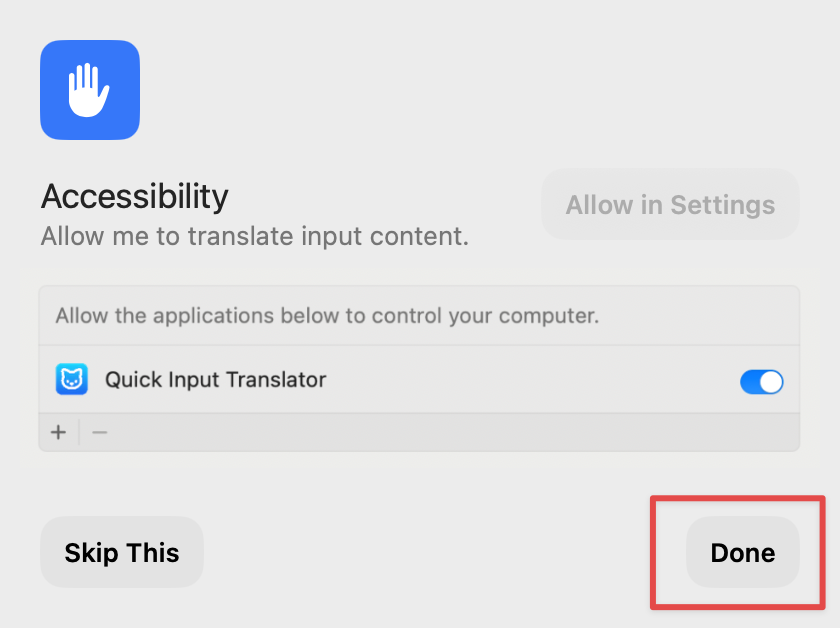Remove the application with the minus icon
The height and width of the screenshot is (628, 840).
[x=100, y=432]
